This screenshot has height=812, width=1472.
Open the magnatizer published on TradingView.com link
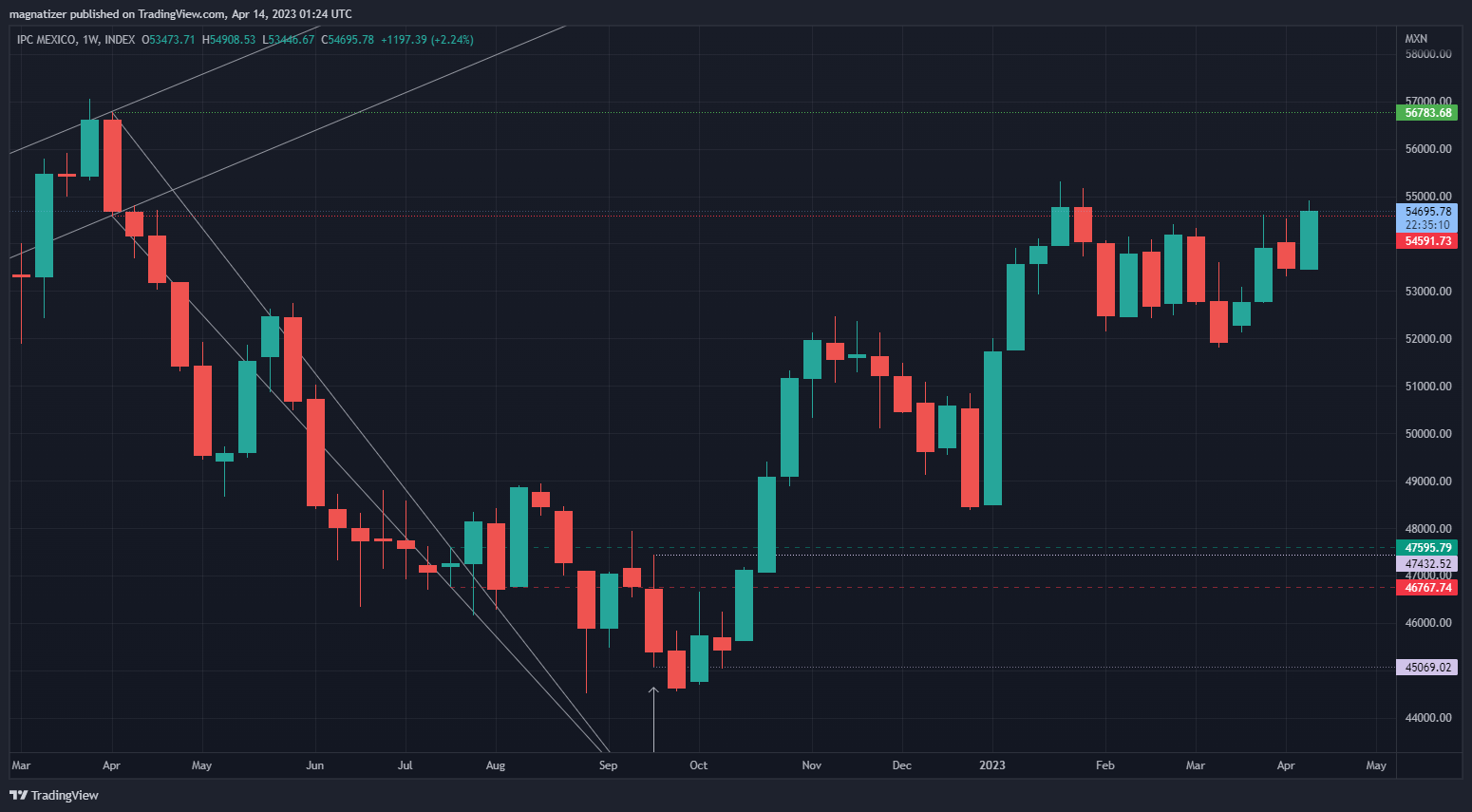(x=180, y=14)
